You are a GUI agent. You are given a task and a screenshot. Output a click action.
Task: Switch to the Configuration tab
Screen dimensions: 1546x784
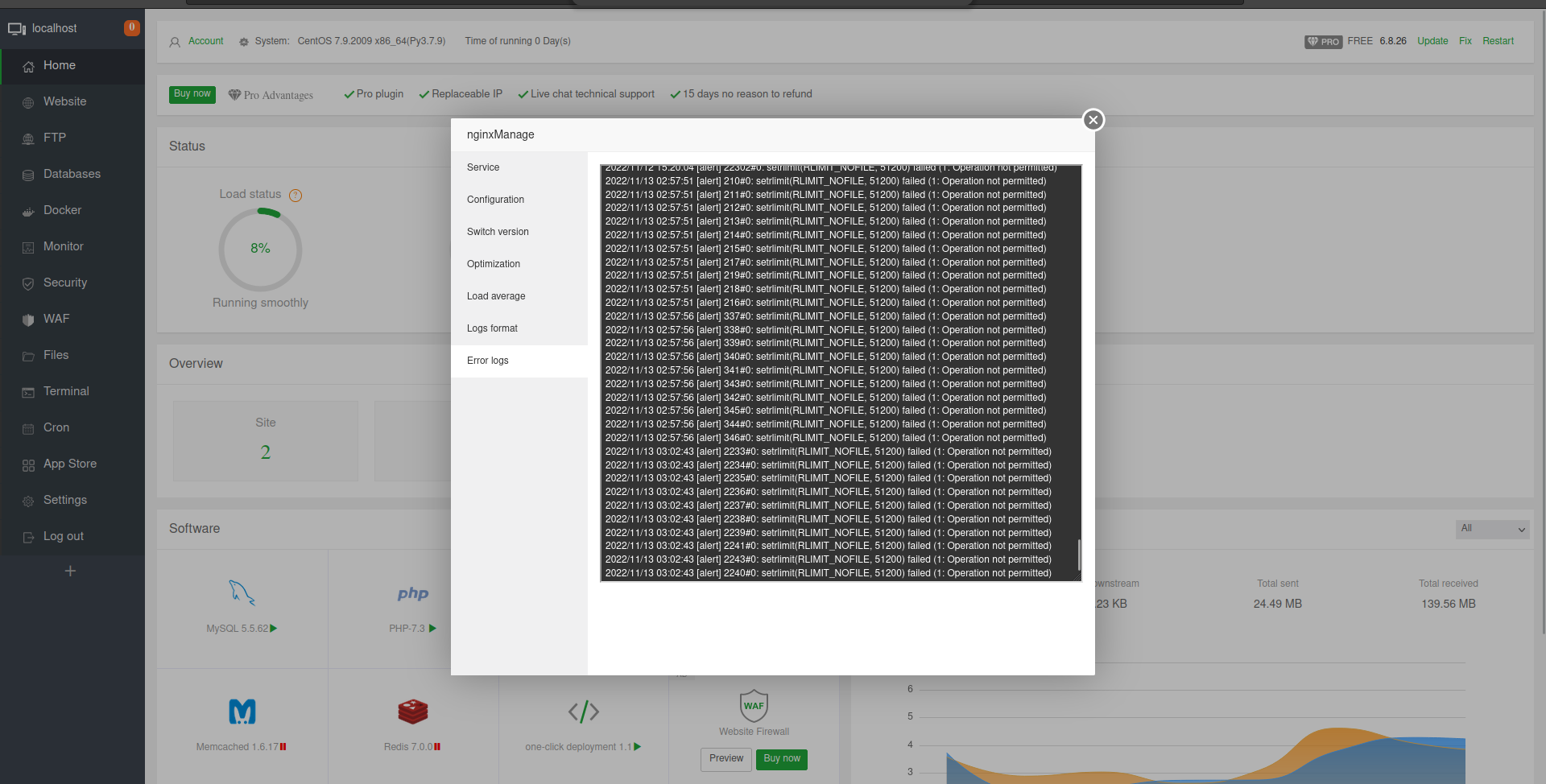[x=495, y=200]
